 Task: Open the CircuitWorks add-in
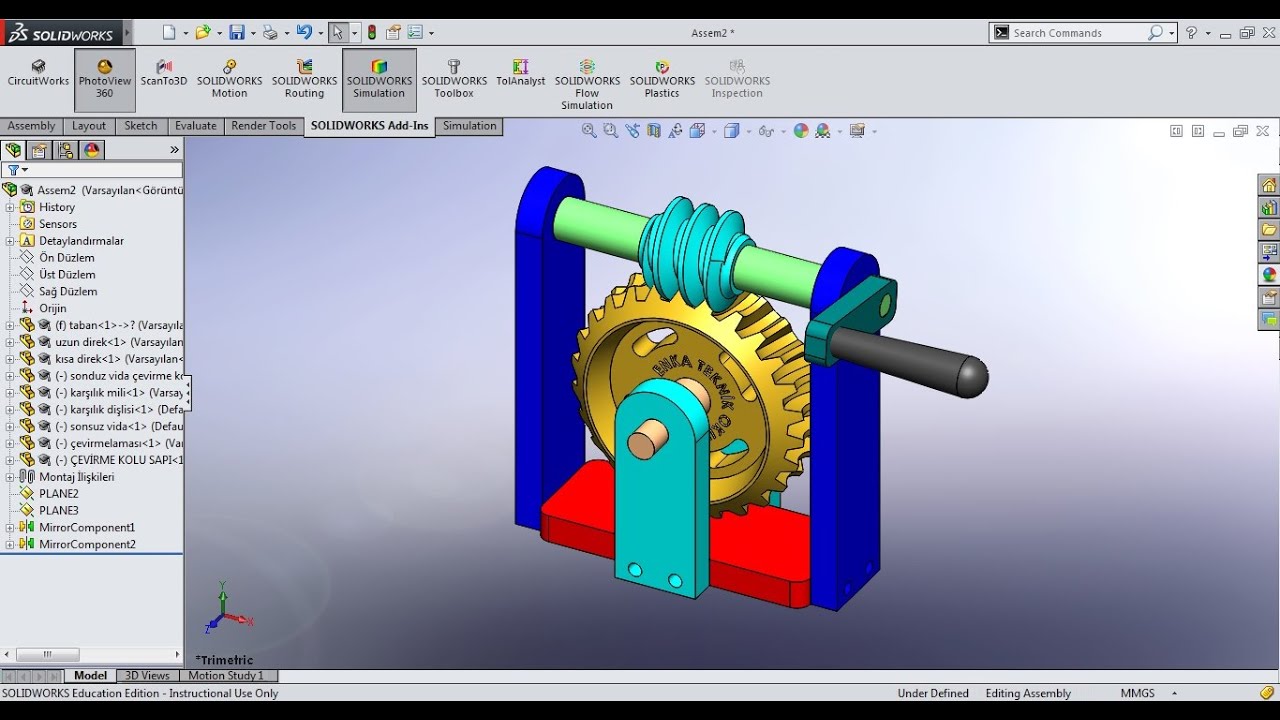(x=38, y=74)
